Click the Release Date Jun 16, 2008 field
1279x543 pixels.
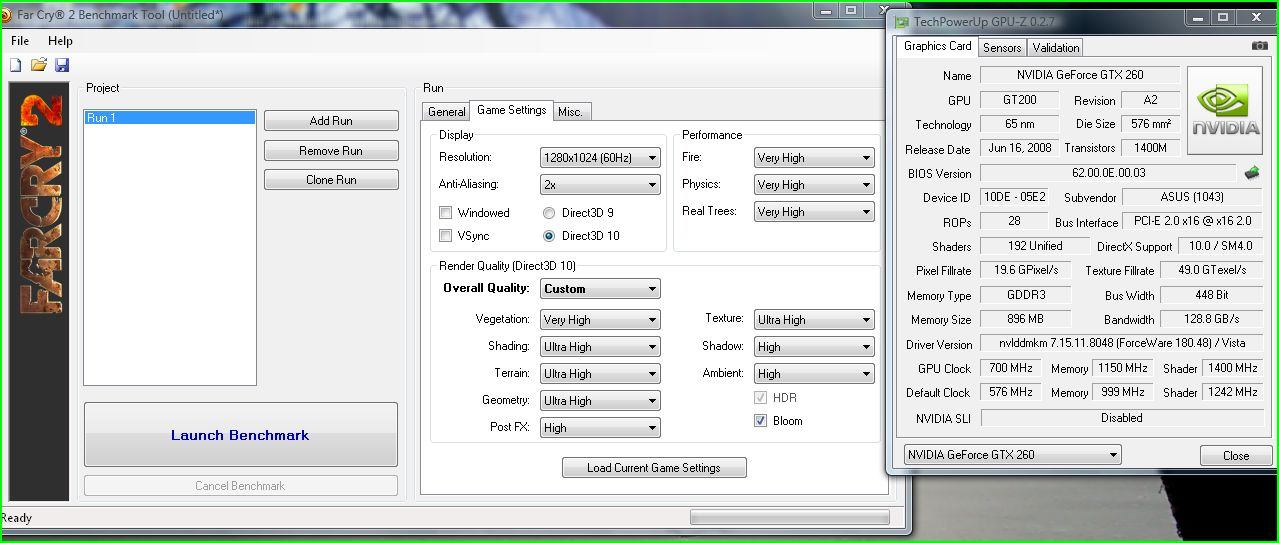pyautogui.click(x=1019, y=148)
